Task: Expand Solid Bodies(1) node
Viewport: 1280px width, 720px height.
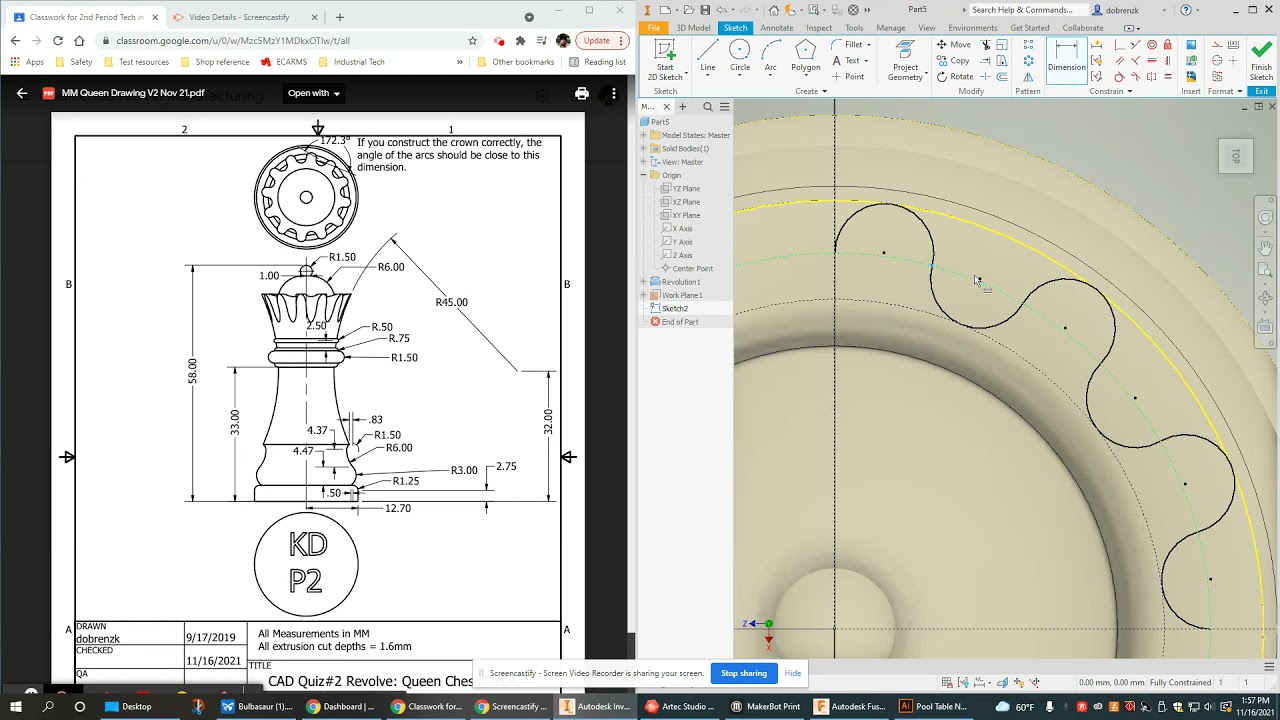Action: coord(643,148)
